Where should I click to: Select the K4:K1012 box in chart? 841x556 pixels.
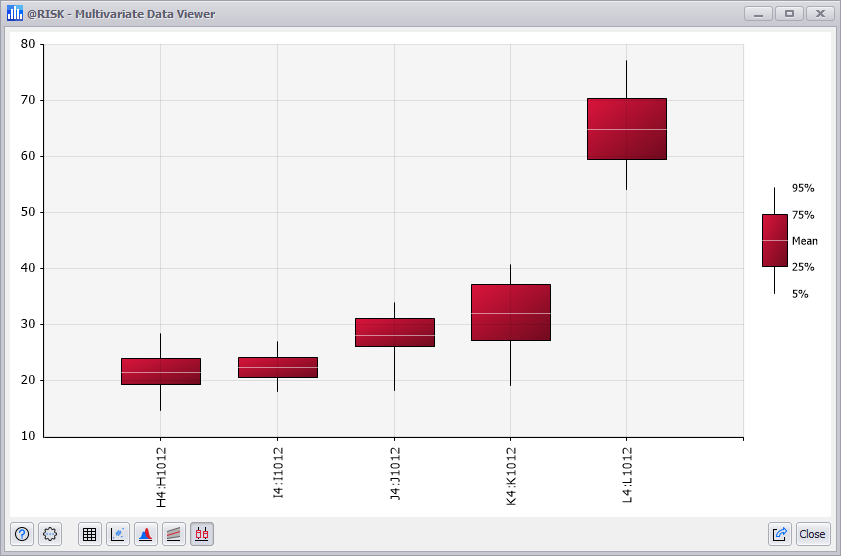pyautogui.click(x=510, y=312)
